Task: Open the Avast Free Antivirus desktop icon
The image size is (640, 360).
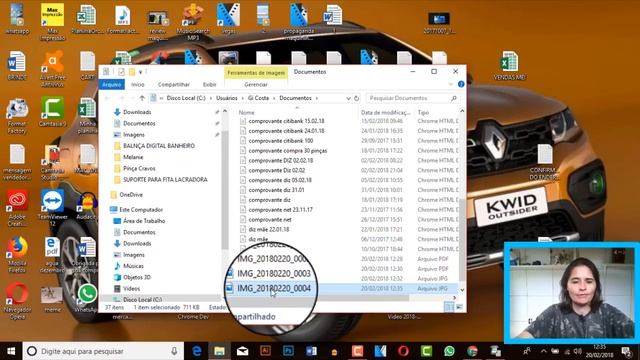Action: tap(52, 68)
